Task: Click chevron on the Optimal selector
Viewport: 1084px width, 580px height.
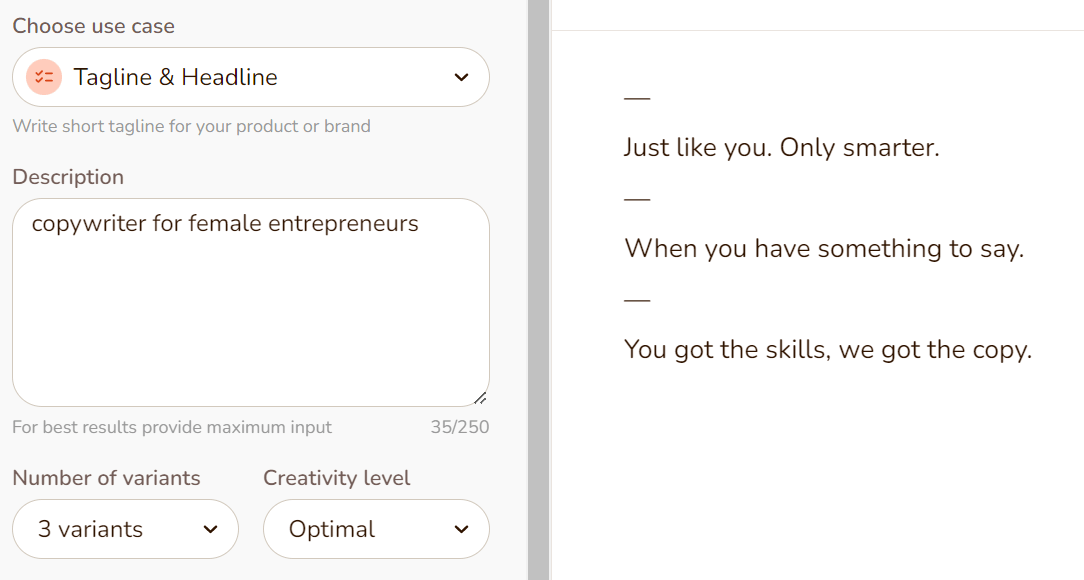Action: click(461, 530)
